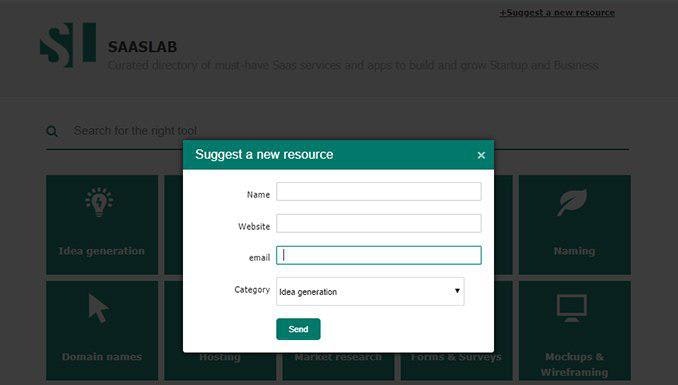Screen dimensions: 678x385
Task: Click the +Suggest a new resource link
Action: click(557, 13)
